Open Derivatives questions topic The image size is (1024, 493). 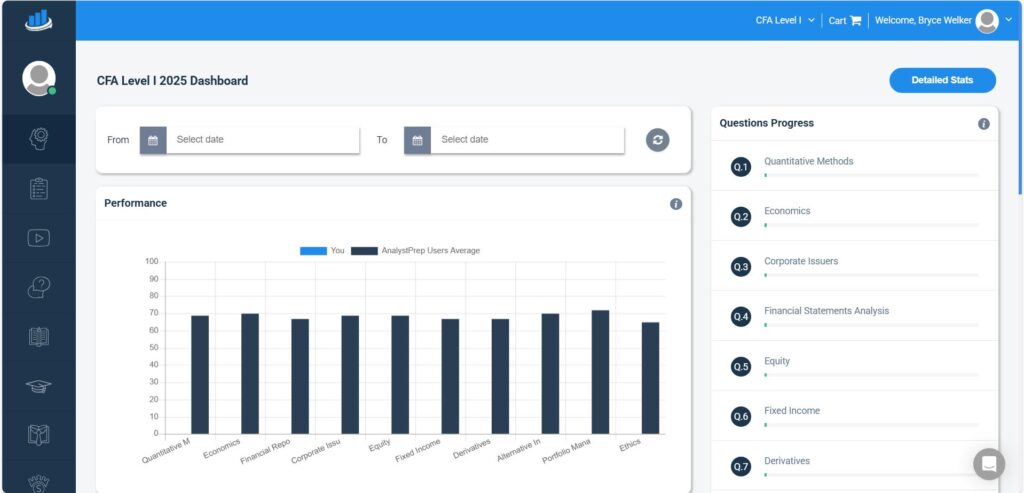[x=786, y=461]
